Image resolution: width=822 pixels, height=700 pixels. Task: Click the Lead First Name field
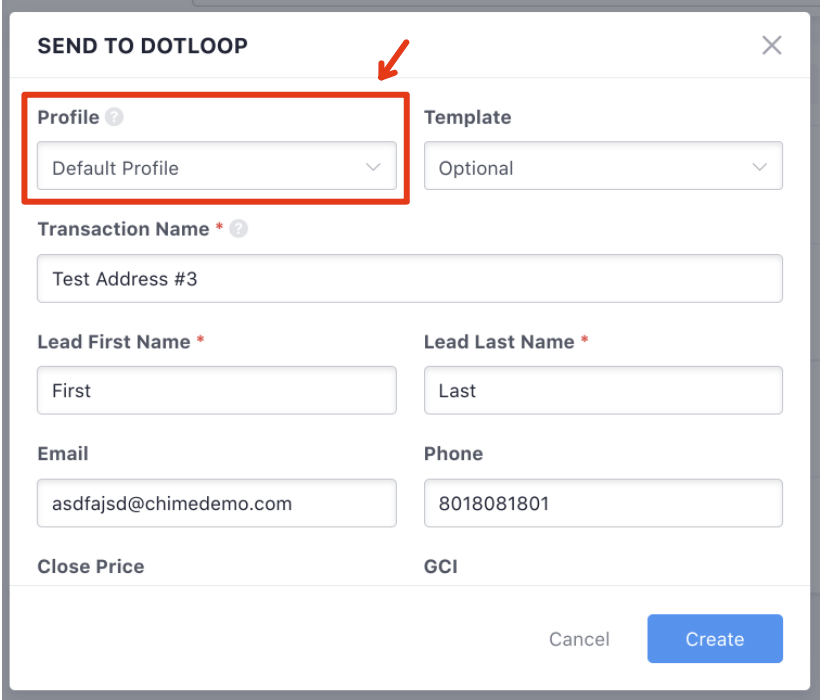pos(217,390)
